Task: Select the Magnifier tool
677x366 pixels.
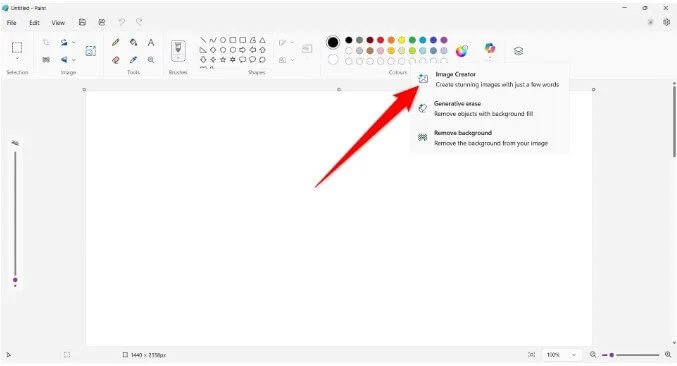Action: [x=151, y=60]
